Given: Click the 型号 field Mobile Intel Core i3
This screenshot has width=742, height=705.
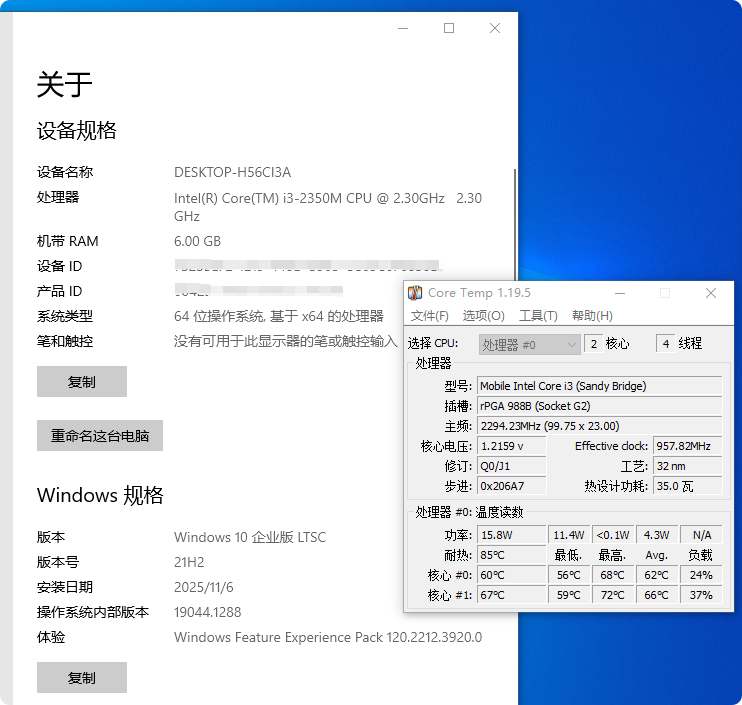Looking at the screenshot, I should pos(600,386).
